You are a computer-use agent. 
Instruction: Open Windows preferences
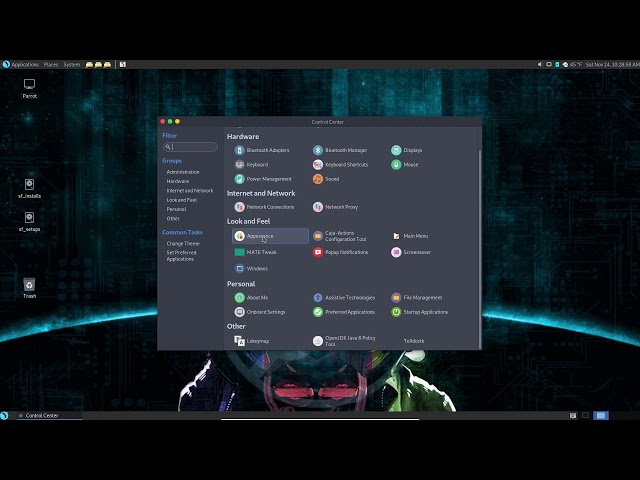251,269
